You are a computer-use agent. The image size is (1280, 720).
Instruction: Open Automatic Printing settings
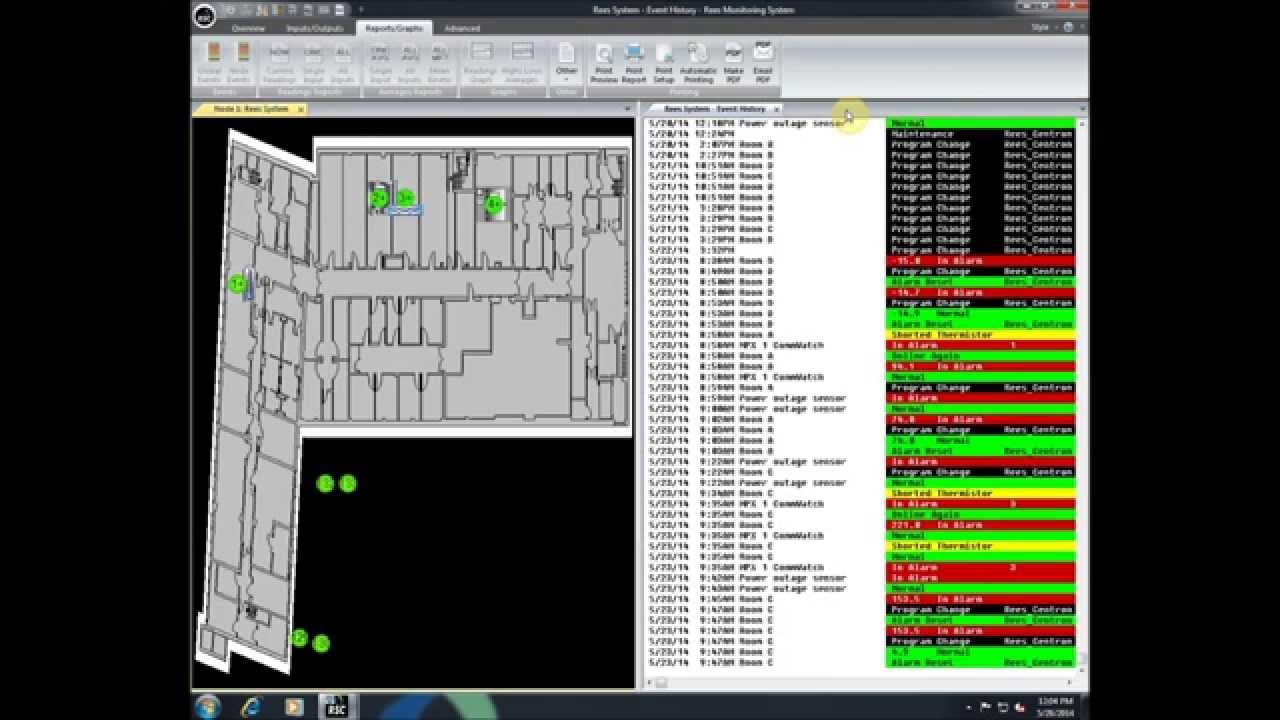coord(698,62)
